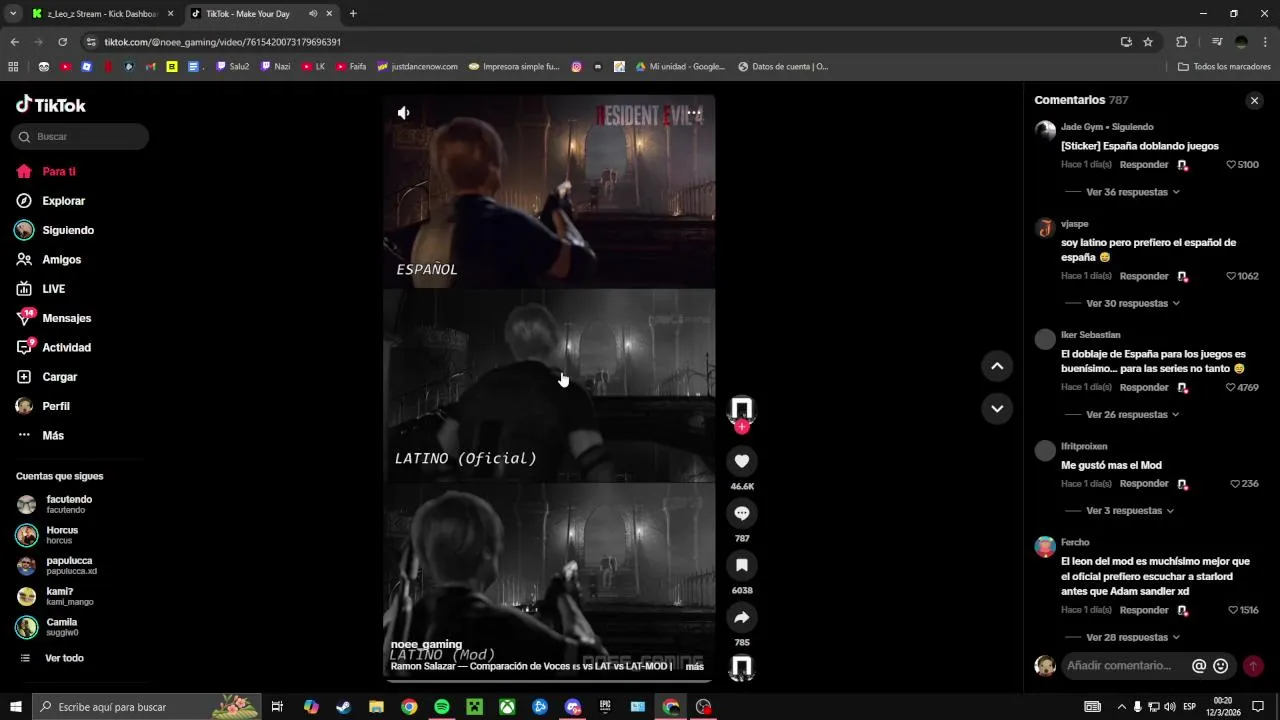Like Jade Gym's comment with 5100 likes
The width and height of the screenshot is (1280, 720).
pyautogui.click(x=1231, y=165)
